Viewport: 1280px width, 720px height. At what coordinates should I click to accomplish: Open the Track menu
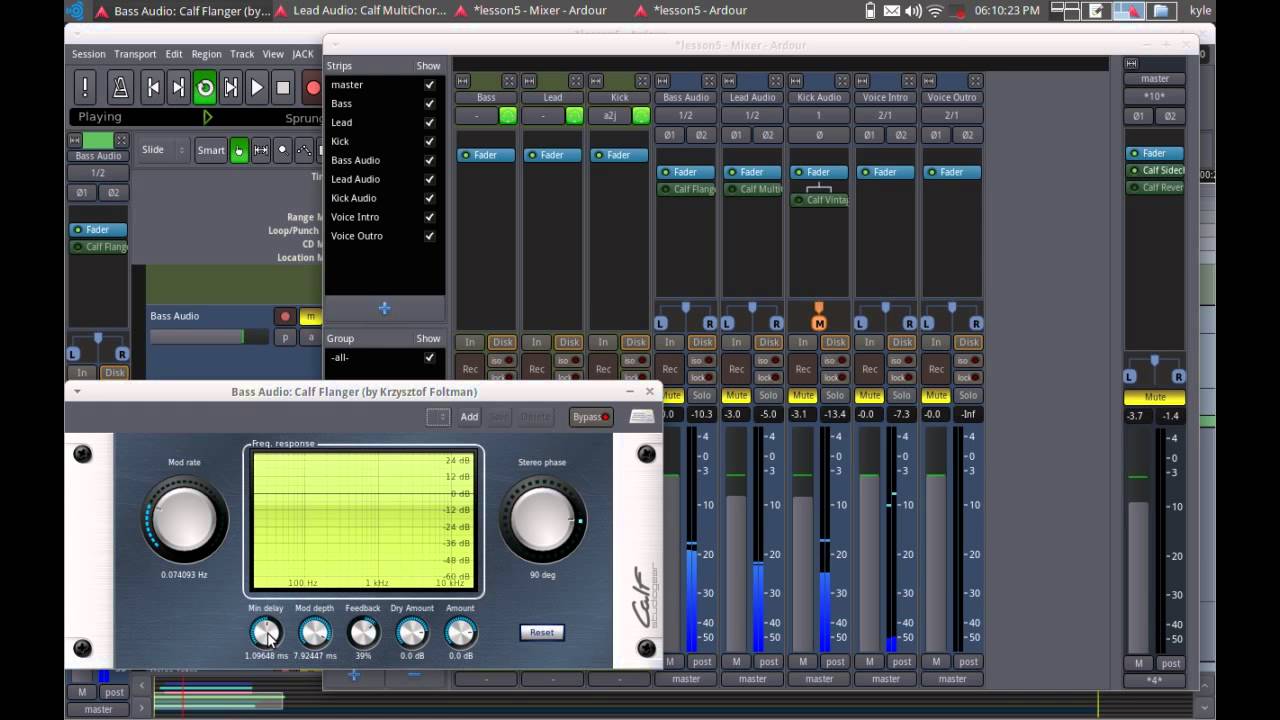click(242, 54)
